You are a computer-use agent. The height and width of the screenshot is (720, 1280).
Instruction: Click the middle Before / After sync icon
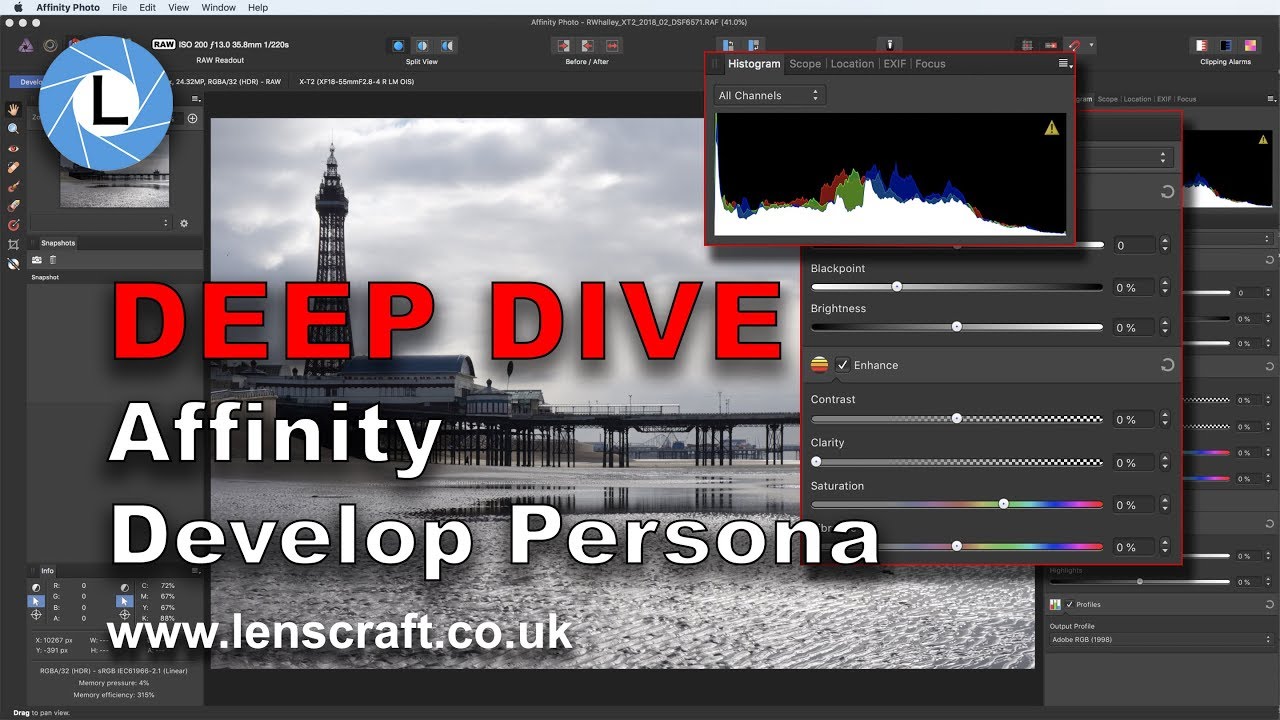tap(587, 45)
